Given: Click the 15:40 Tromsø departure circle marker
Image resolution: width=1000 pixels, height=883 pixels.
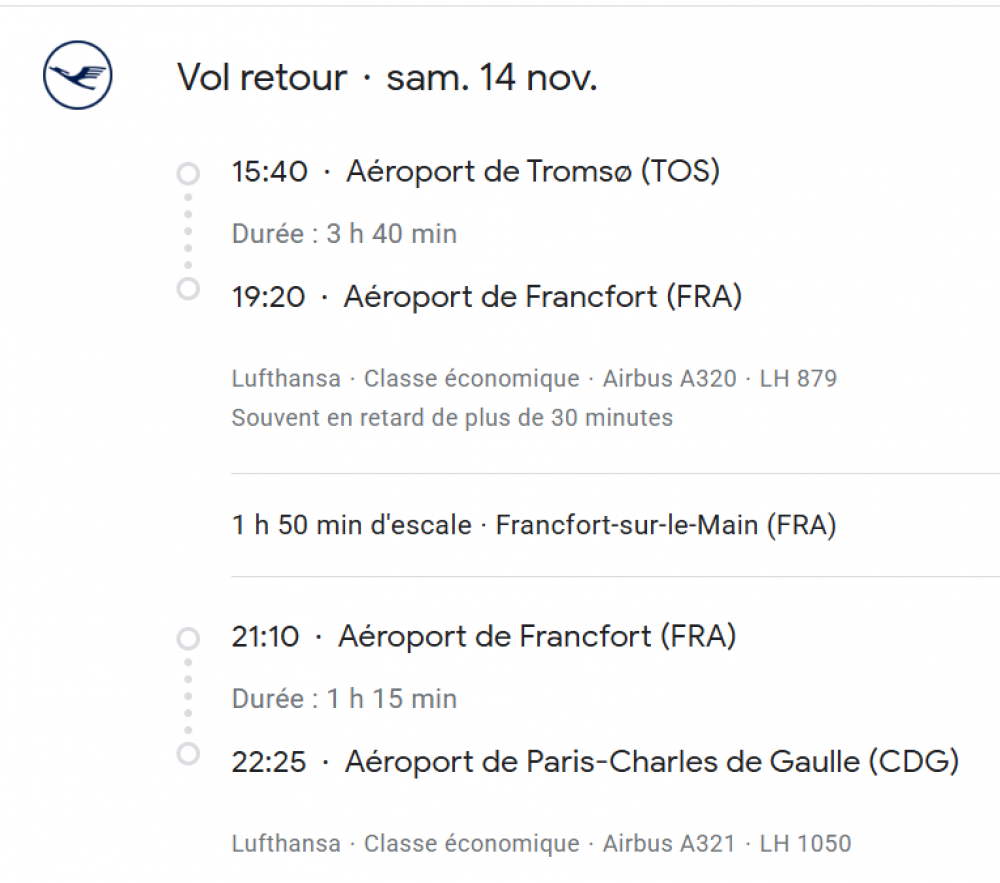Looking at the screenshot, I should (x=188, y=174).
